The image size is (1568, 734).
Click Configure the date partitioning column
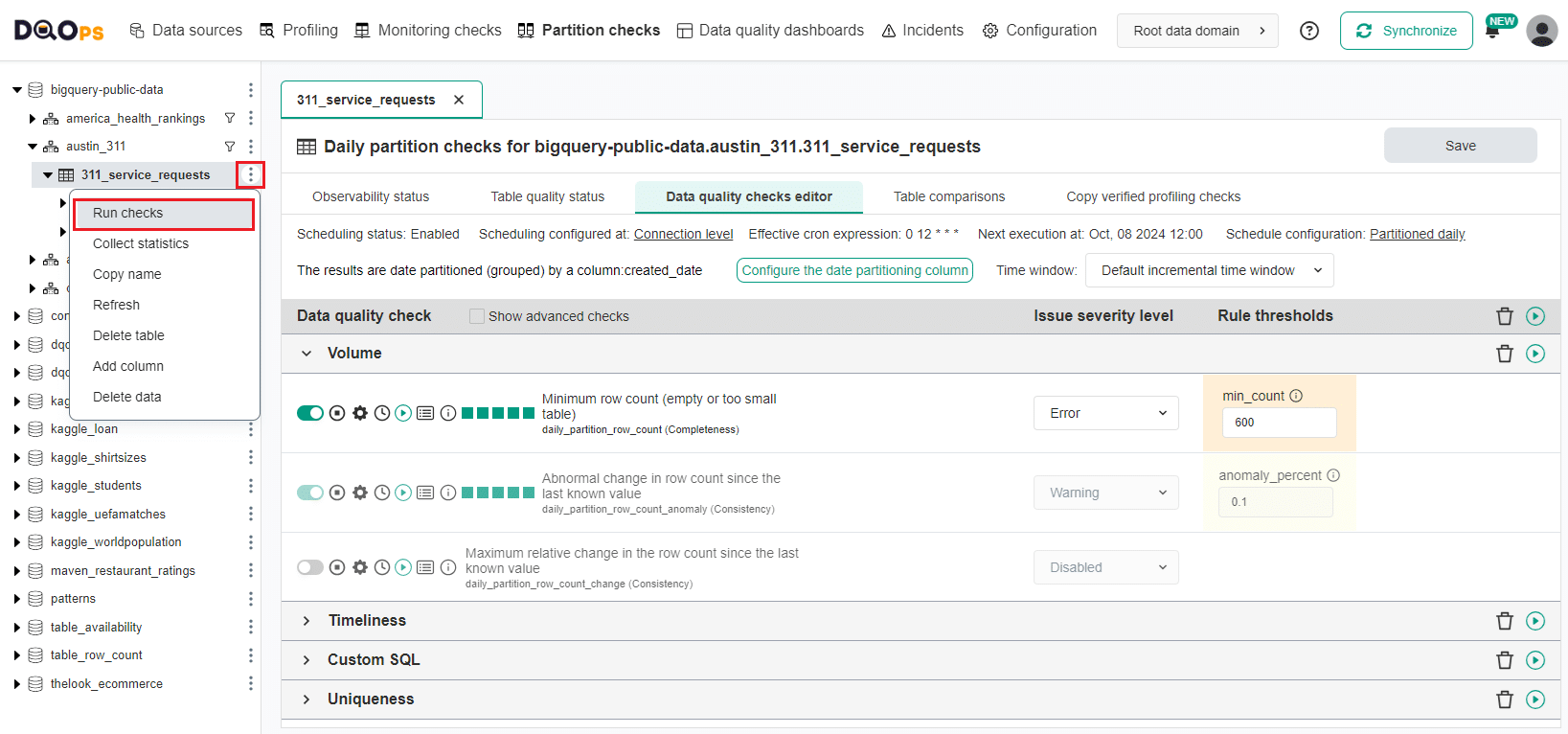click(854, 270)
